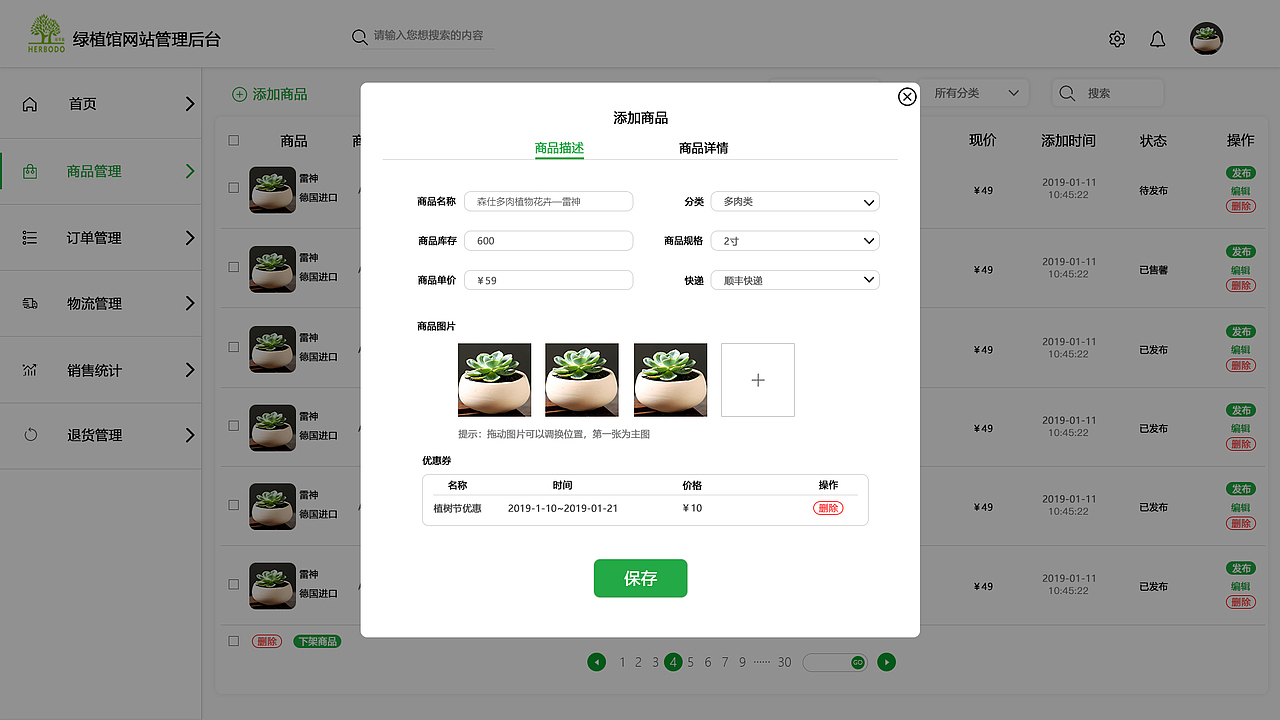Click the green 保存 save button
The width and height of the screenshot is (1280, 720).
pyautogui.click(x=640, y=578)
